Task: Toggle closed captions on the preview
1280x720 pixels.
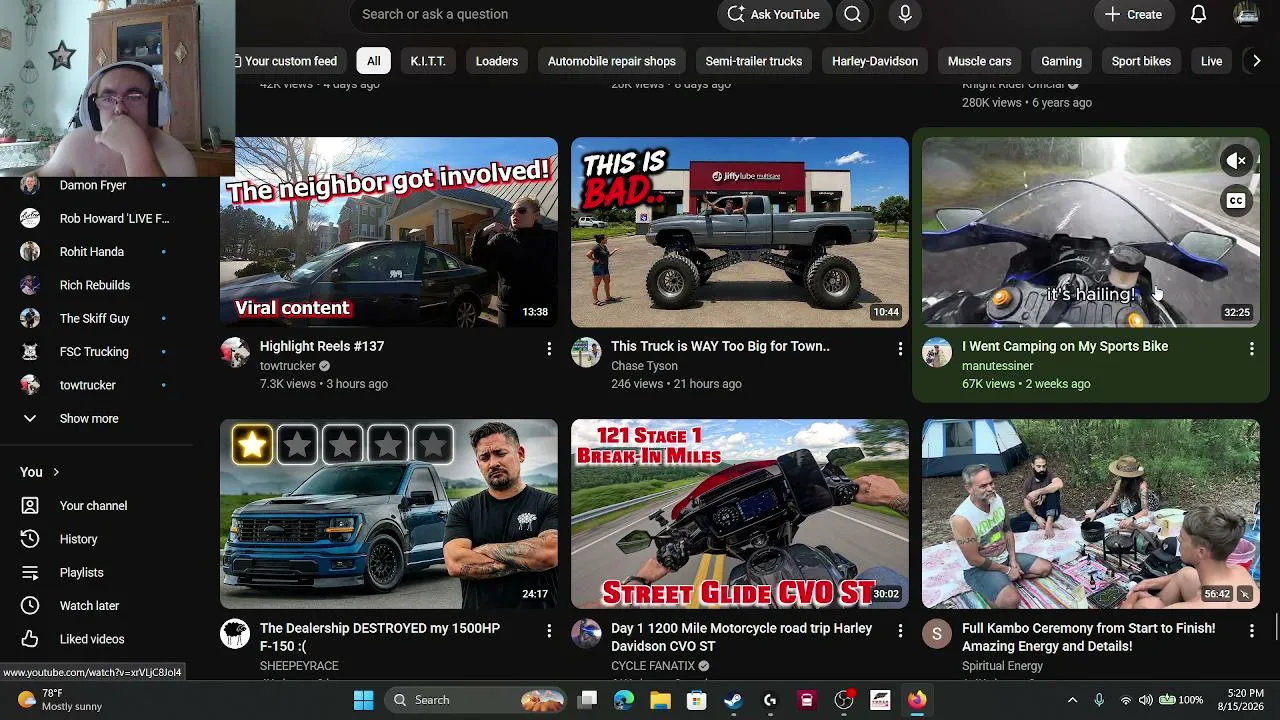Action: pyautogui.click(x=1236, y=201)
